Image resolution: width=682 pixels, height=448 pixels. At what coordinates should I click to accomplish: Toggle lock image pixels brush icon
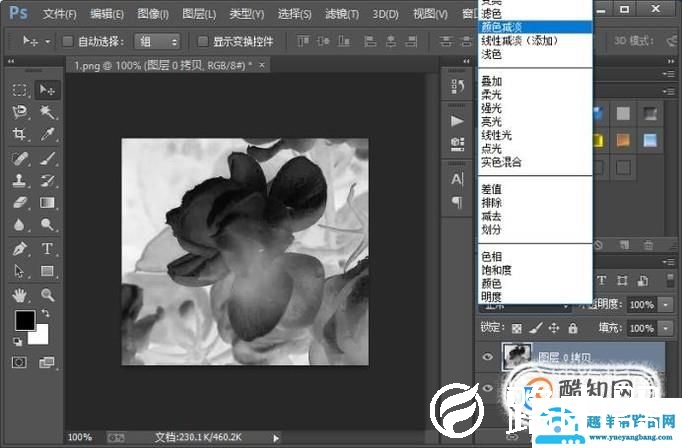[x=536, y=328]
